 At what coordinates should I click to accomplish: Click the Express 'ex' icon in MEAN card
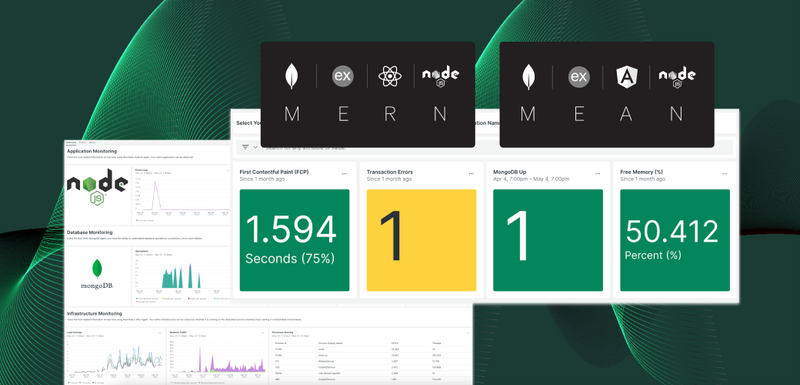coord(579,76)
